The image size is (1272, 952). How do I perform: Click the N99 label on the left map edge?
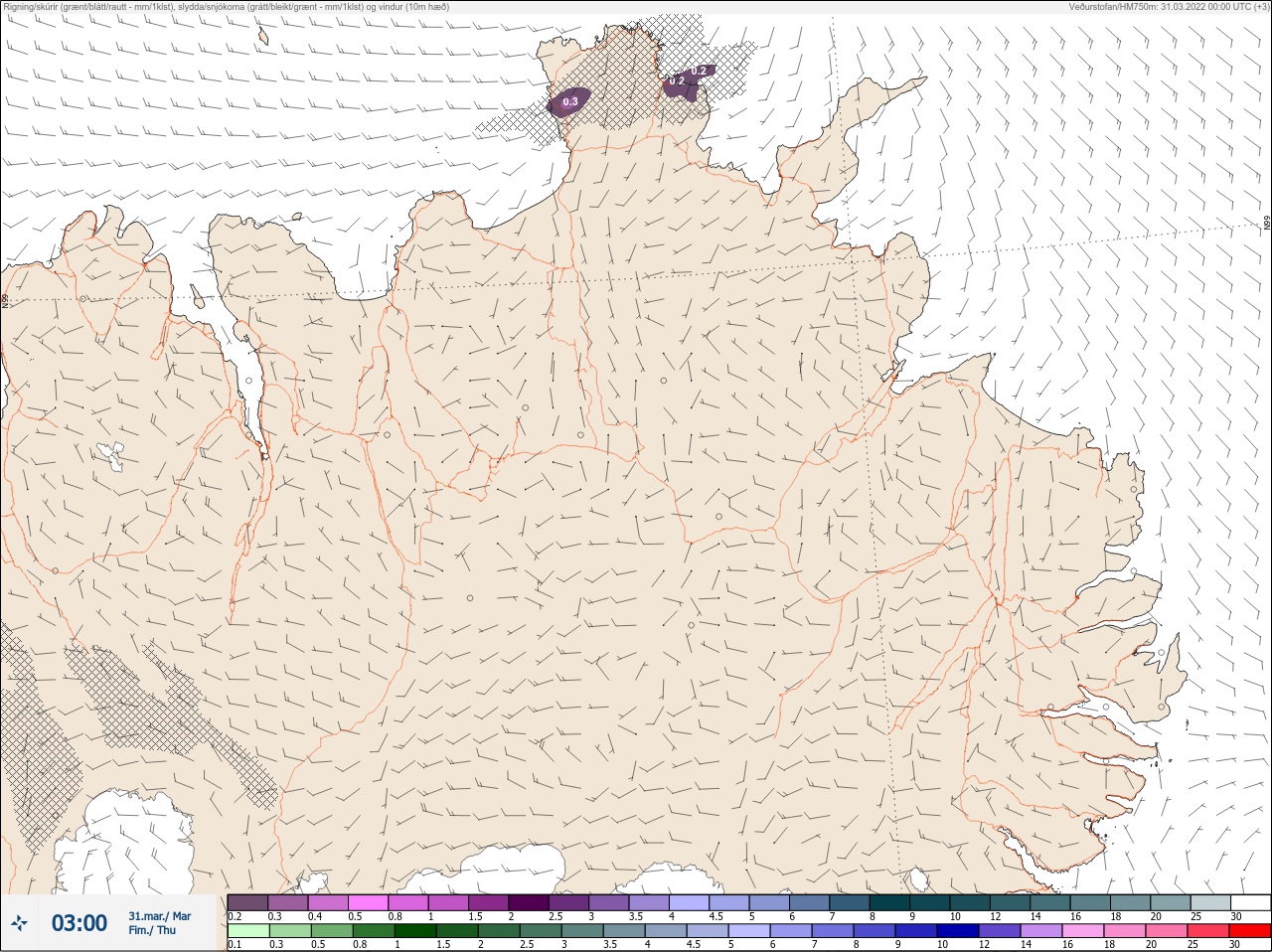5,300
